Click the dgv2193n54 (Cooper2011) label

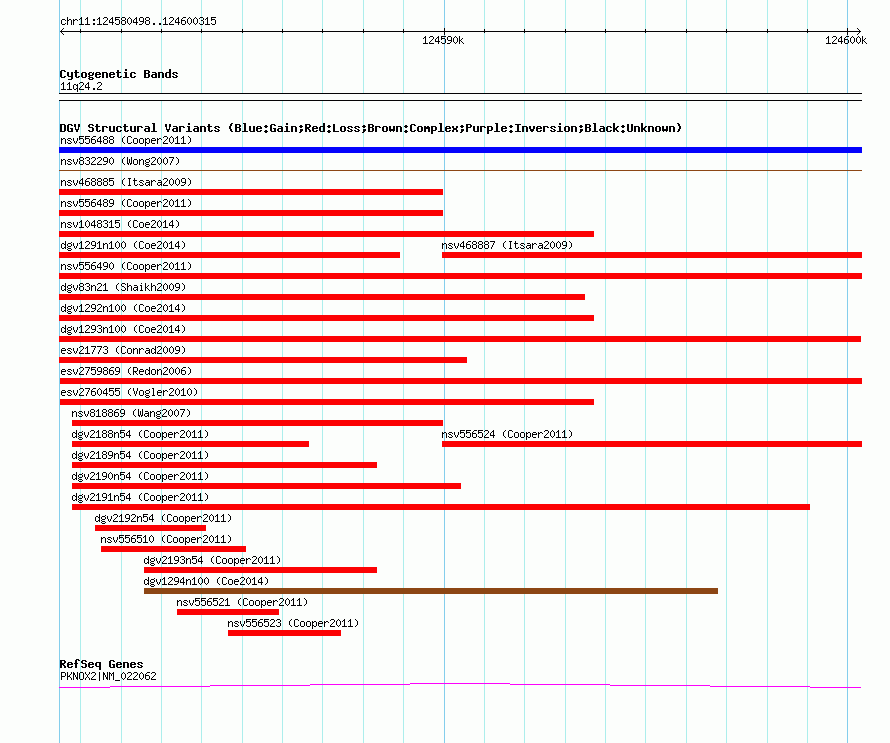tap(212, 560)
